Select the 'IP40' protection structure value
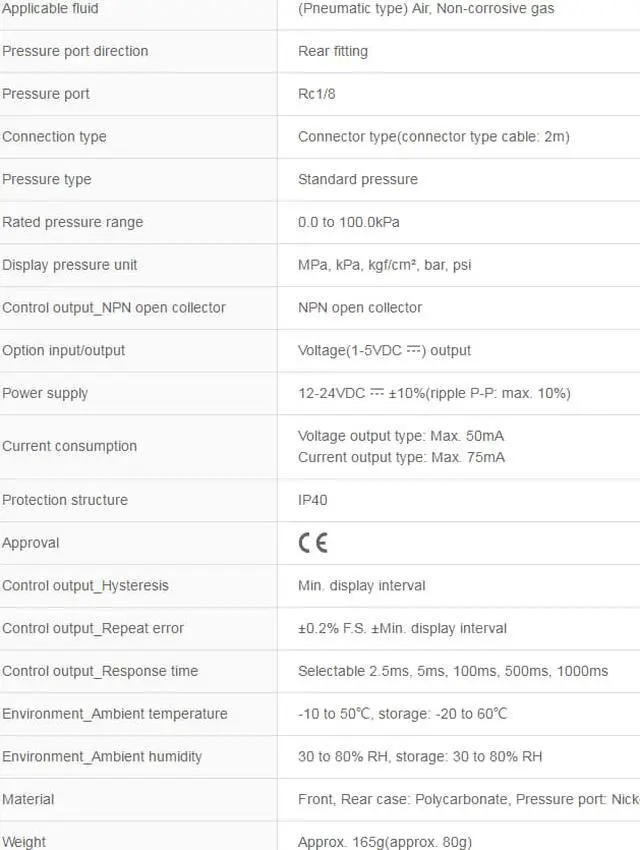The image size is (640, 850). [313, 500]
